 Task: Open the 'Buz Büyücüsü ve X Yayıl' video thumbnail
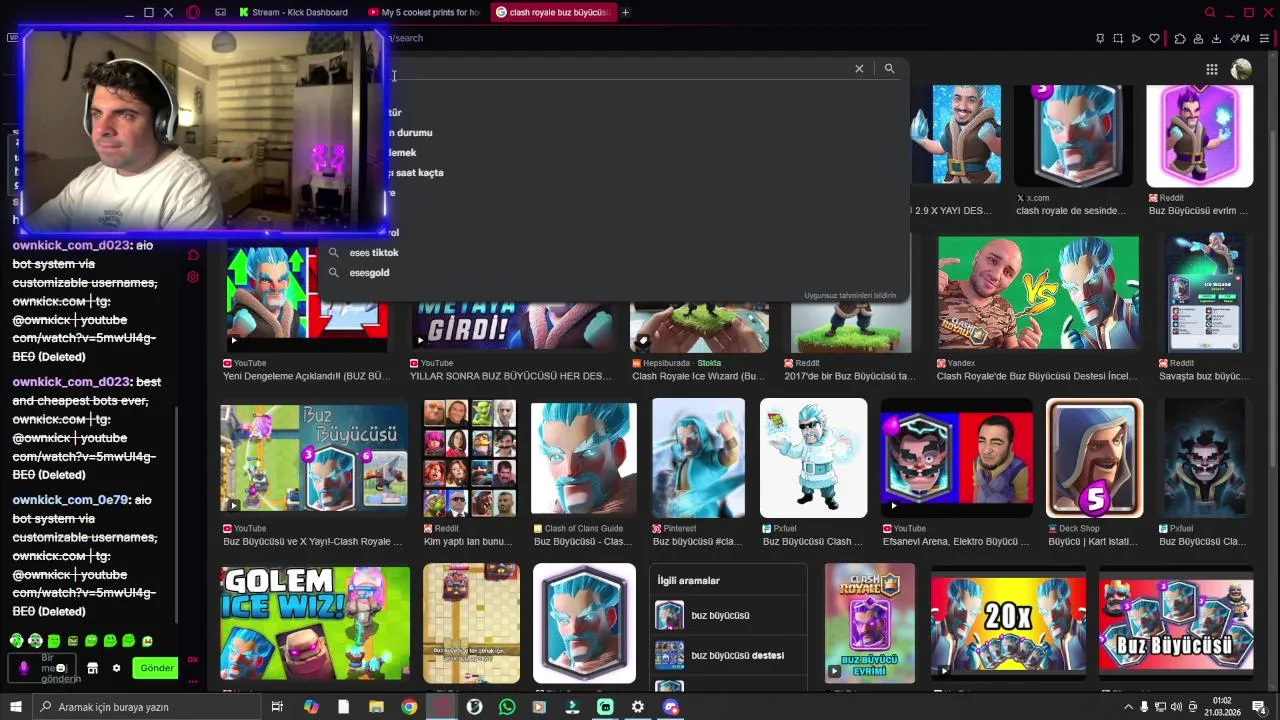[314, 457]
